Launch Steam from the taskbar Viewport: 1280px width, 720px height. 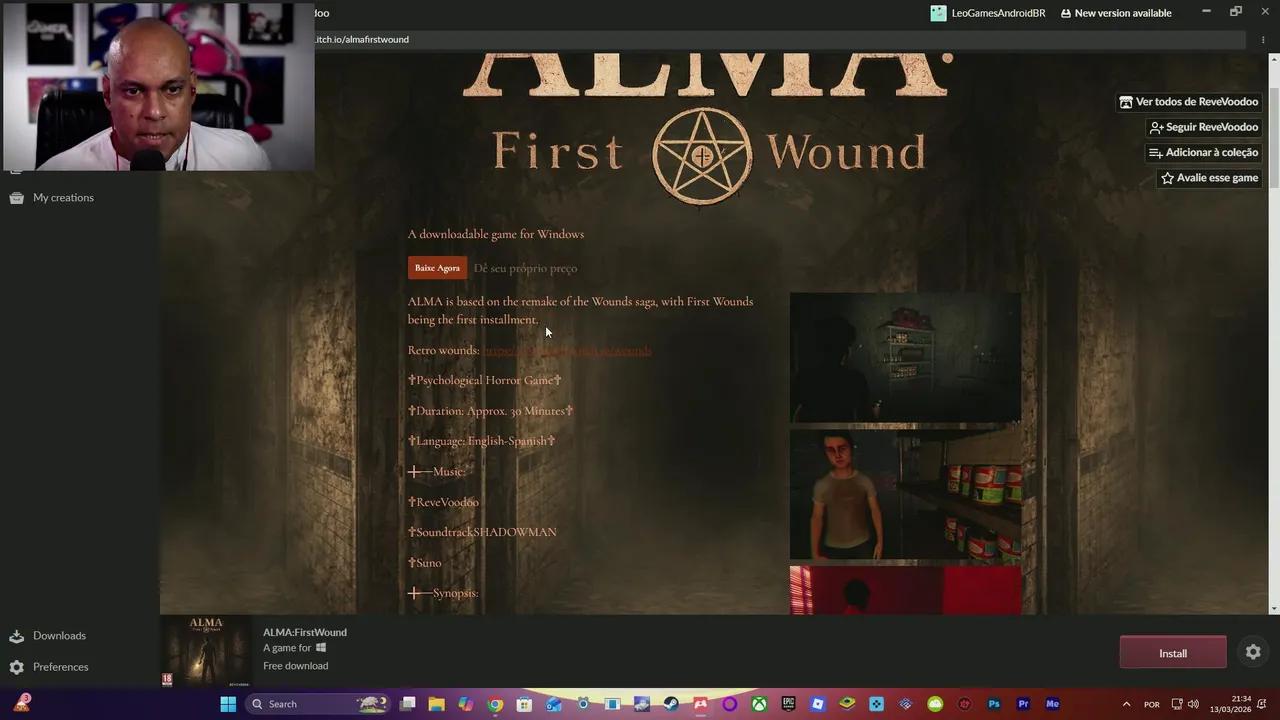coord(671,704)
